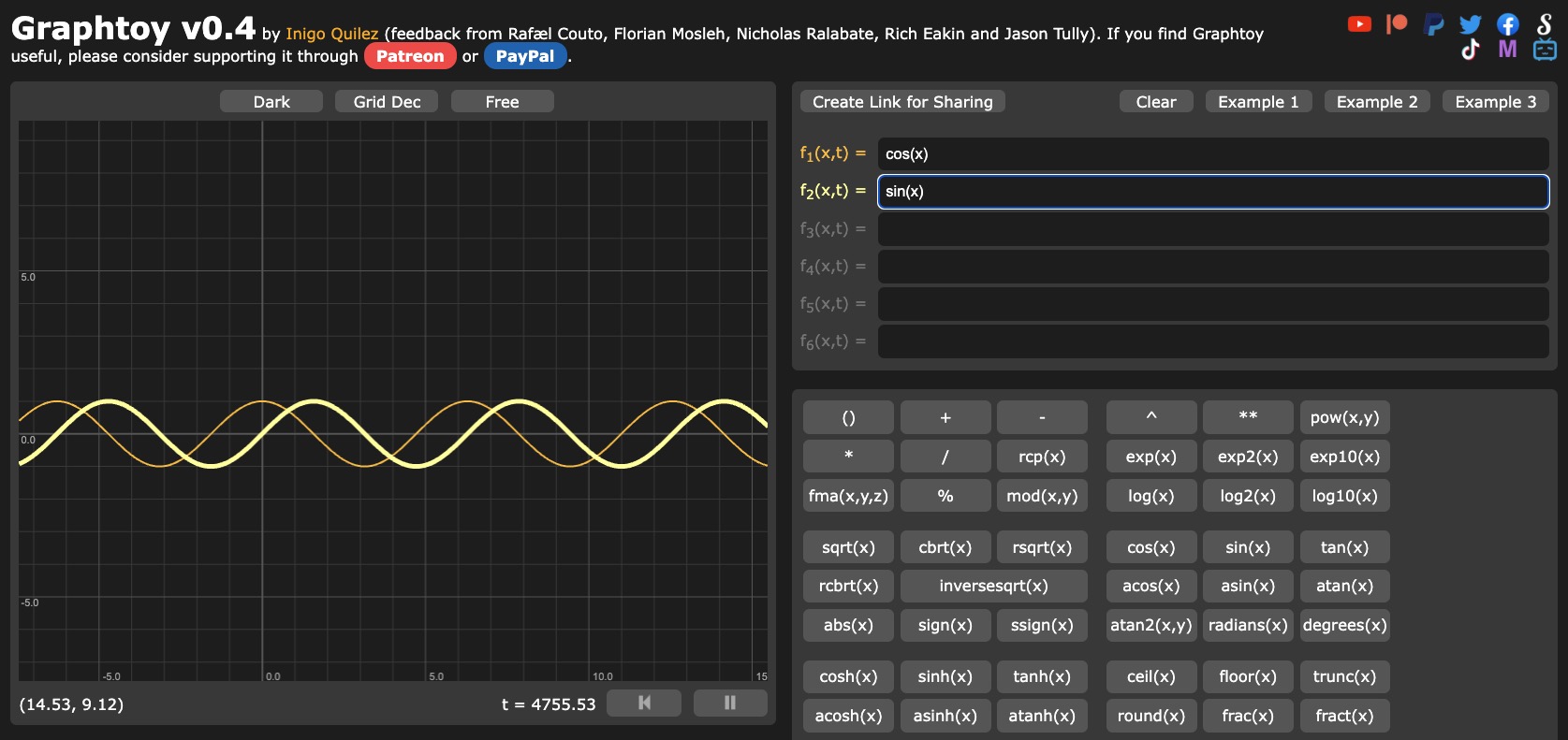Viewport: 1568px width, 740px height.
Task: Insert the tanh(x) function
Action: pyautogui.click(x=1042, y=676)
